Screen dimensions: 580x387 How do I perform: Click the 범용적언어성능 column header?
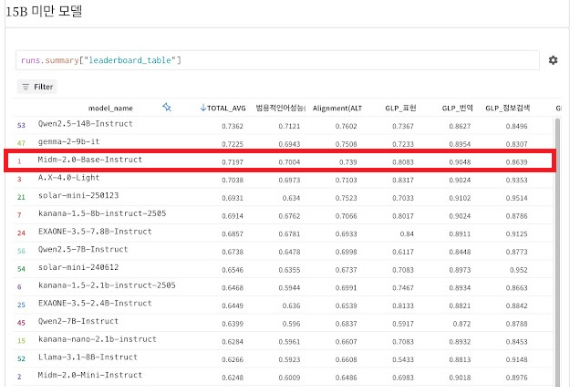[x=280, y=108]
